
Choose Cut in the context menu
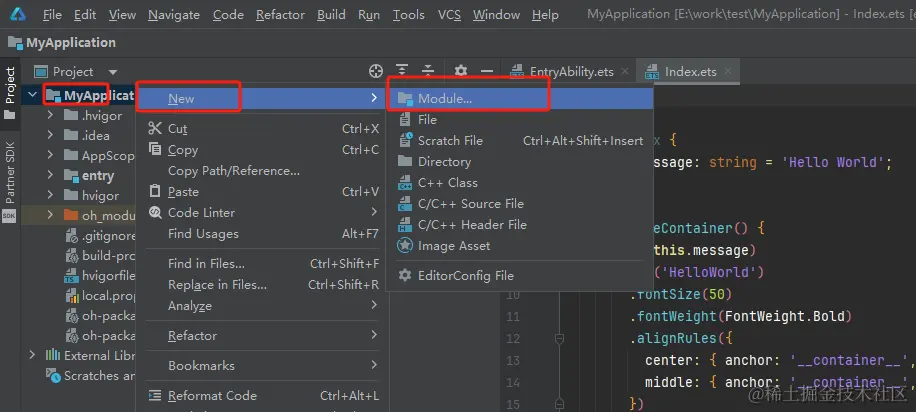click(261, 129)
